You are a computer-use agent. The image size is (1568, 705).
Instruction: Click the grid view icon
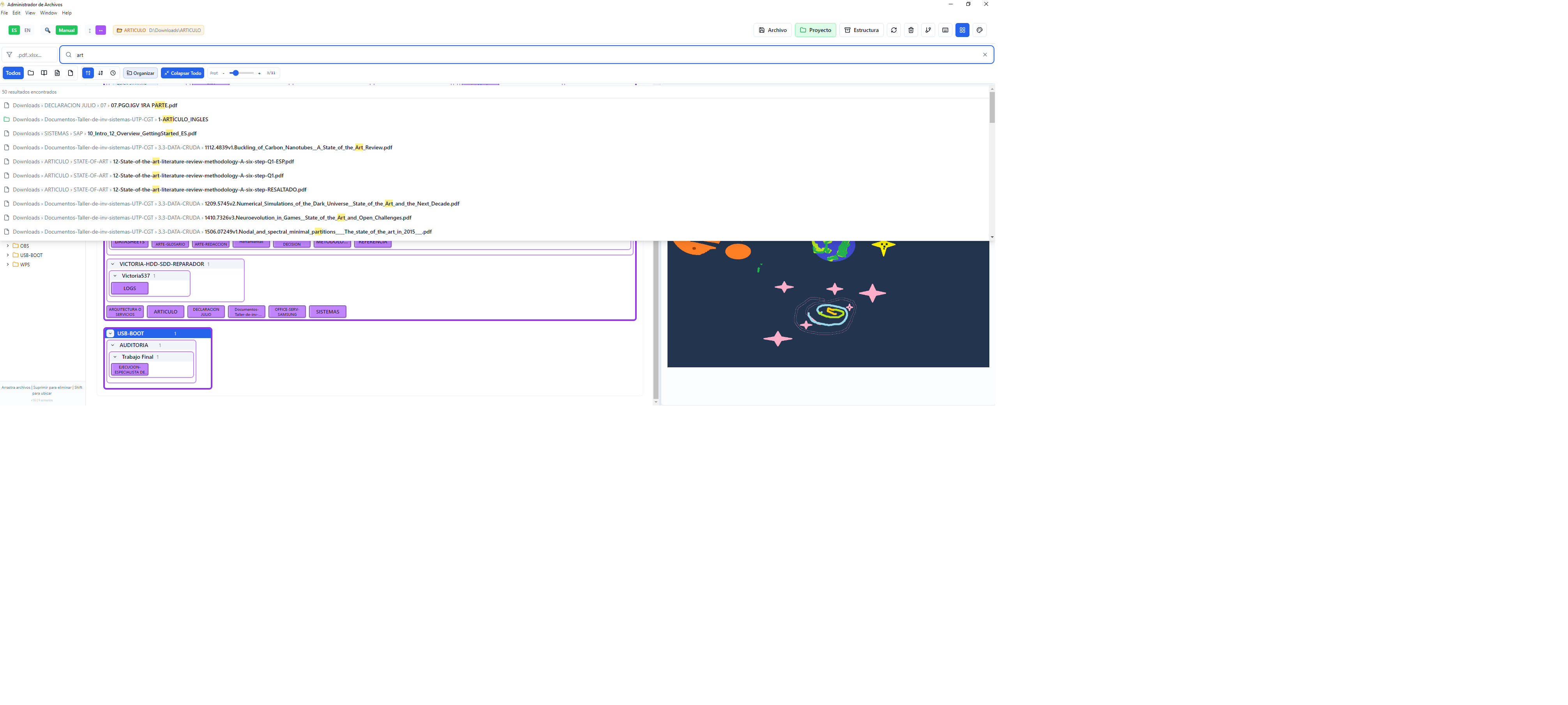(x=962, y=30)
